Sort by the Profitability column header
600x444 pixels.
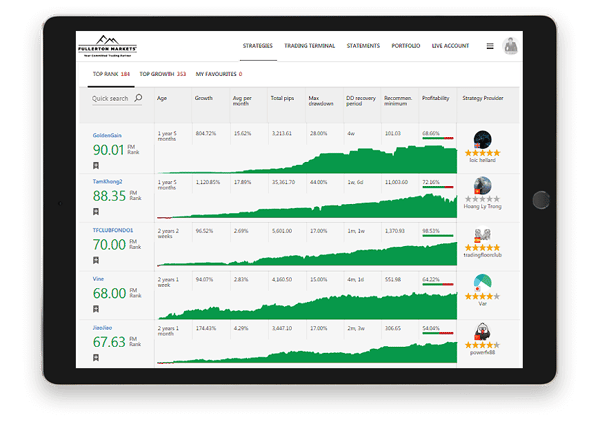coord(435,99)
